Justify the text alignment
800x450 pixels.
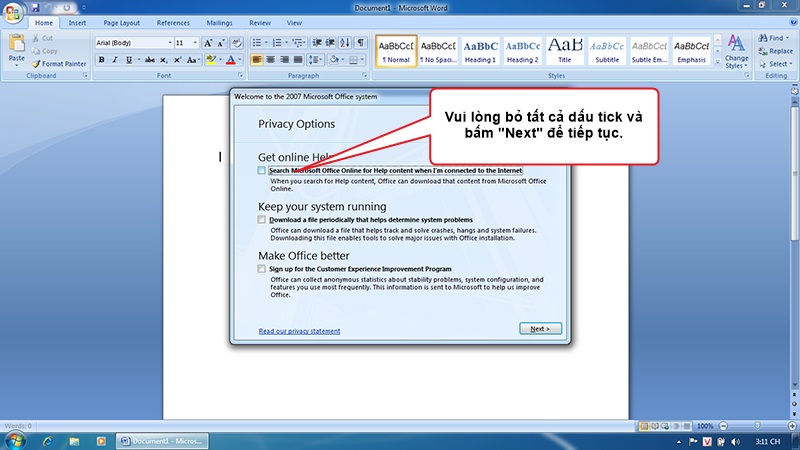point(298,60)
